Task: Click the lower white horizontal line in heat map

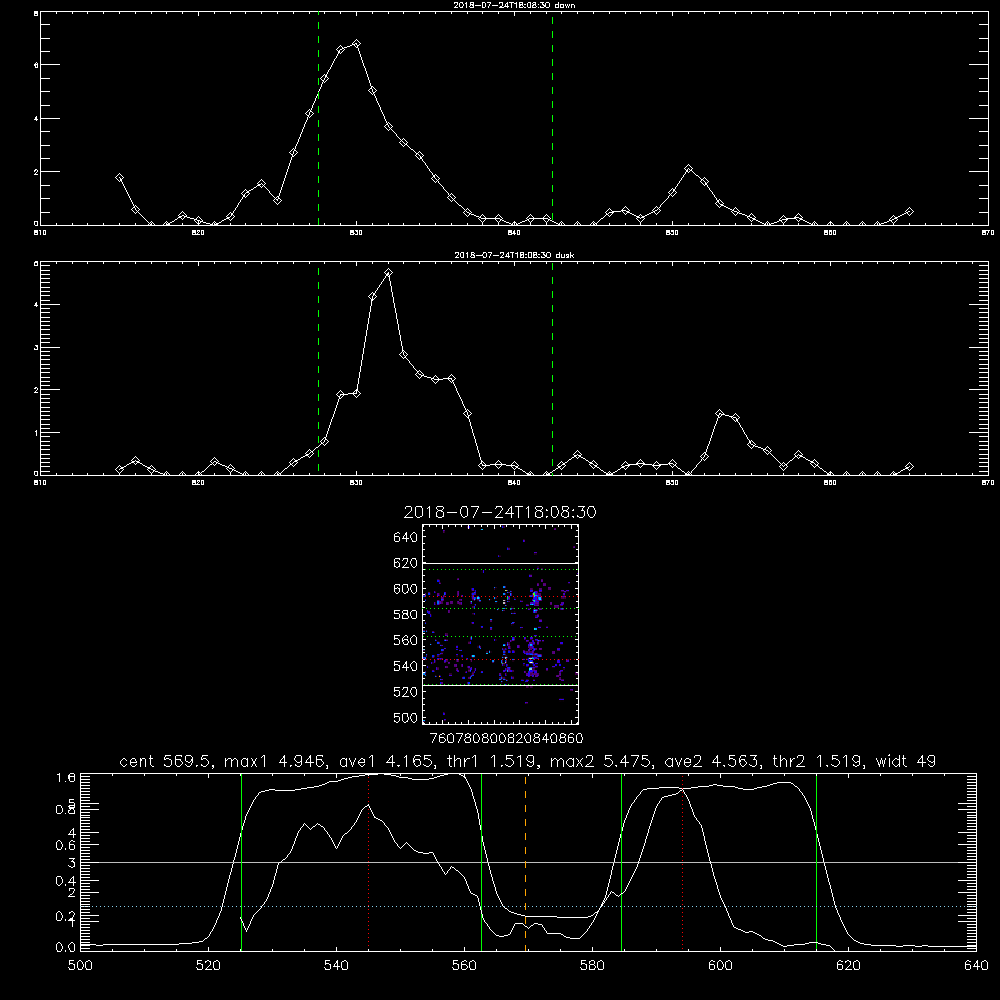Action: tap(500, 686)
